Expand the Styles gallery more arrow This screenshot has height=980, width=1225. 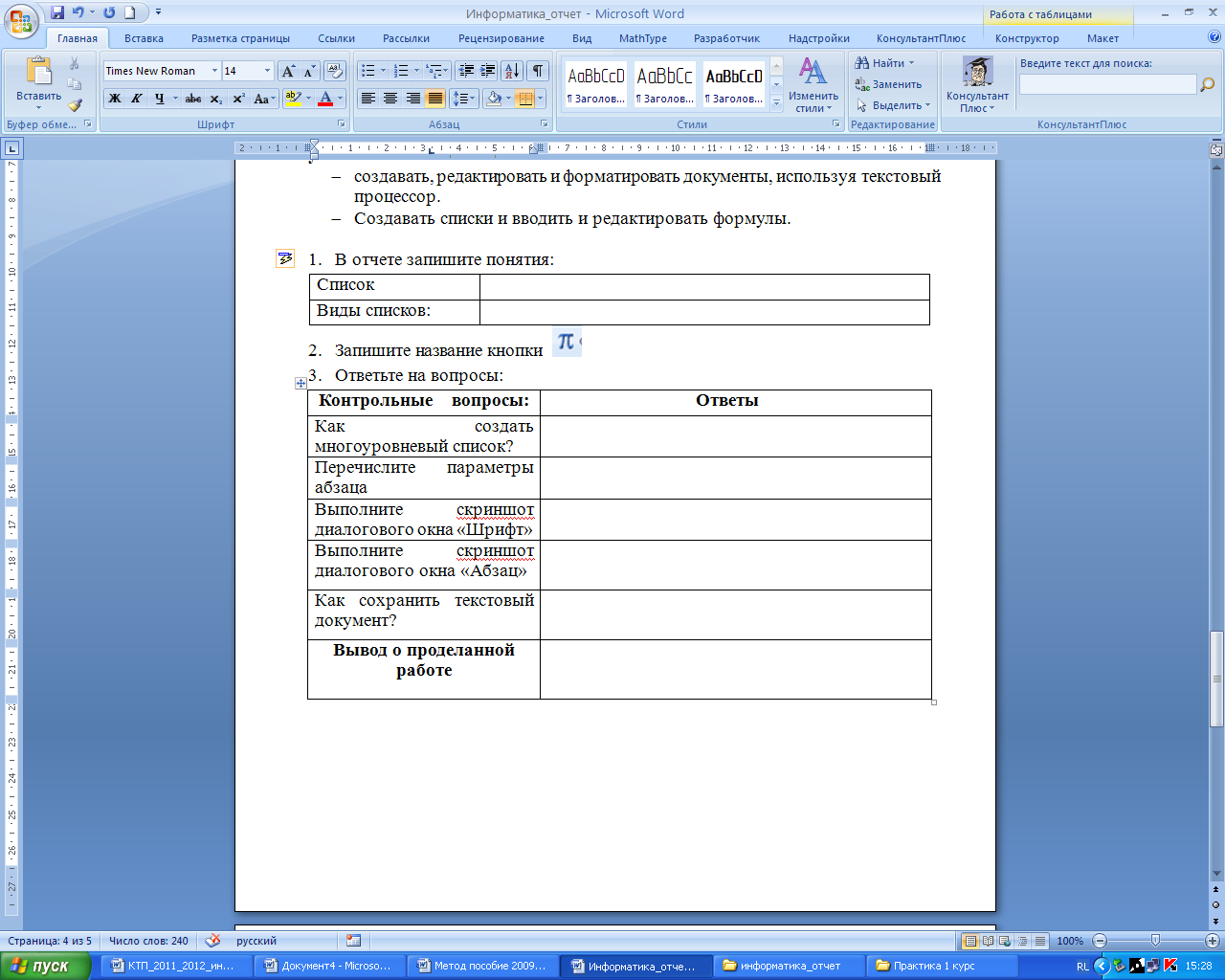[777, 102]
